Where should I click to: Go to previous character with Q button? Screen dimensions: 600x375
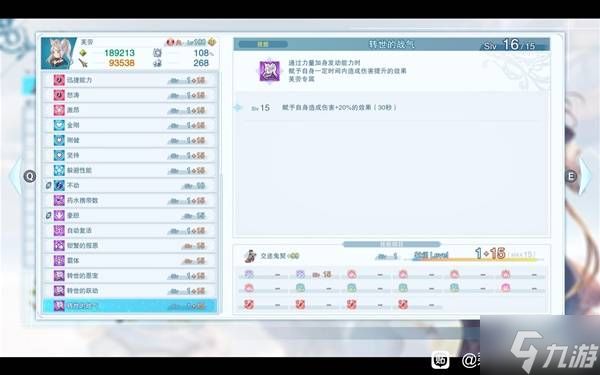click(x=29, y=176)
